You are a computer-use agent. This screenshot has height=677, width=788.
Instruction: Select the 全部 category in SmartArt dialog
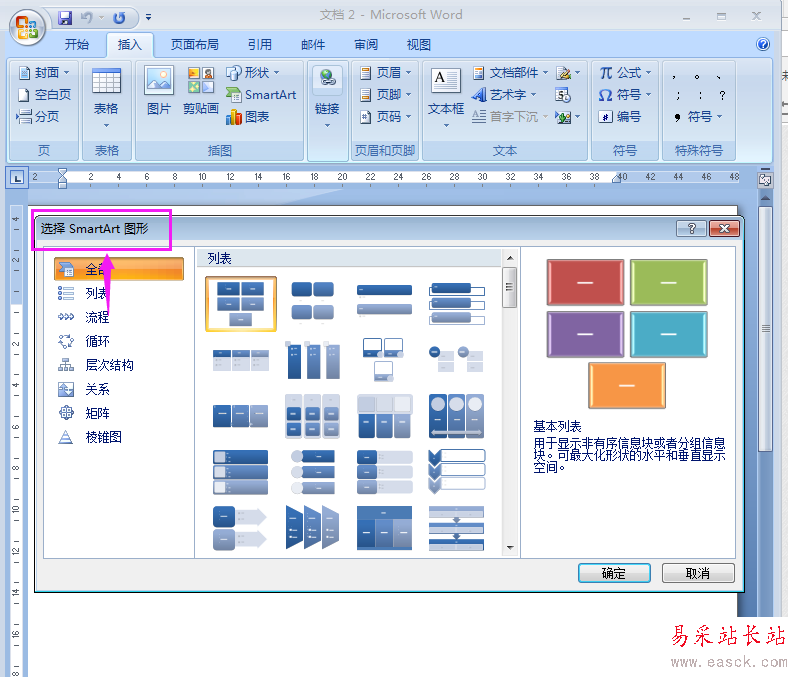119,269
